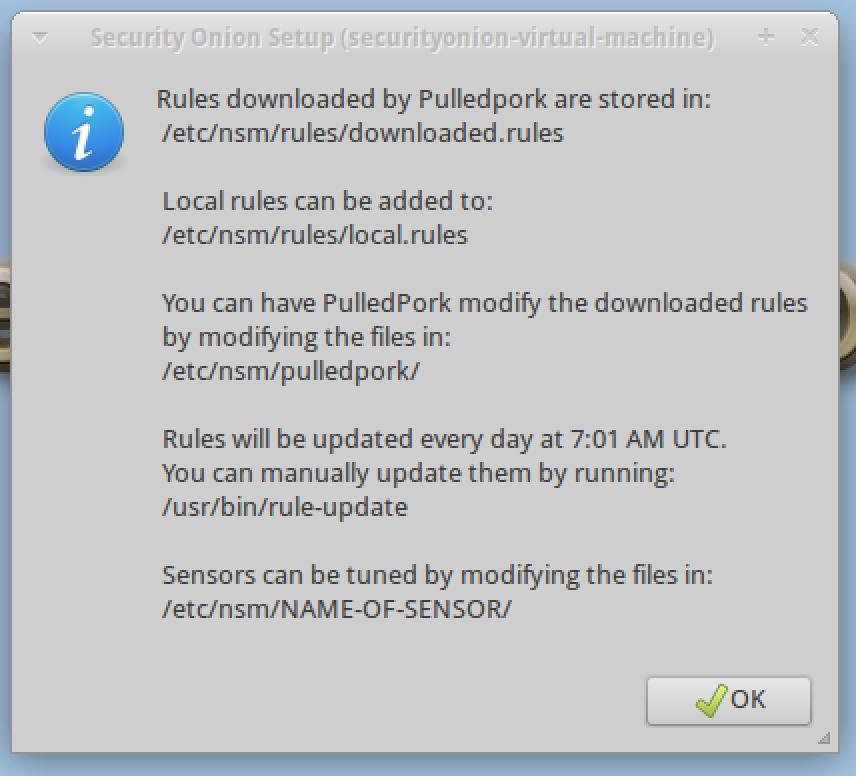Viewport: 856px width, 776px height.
Task: Maximize the dialog using the plus icon
Action: pos(766,38)
